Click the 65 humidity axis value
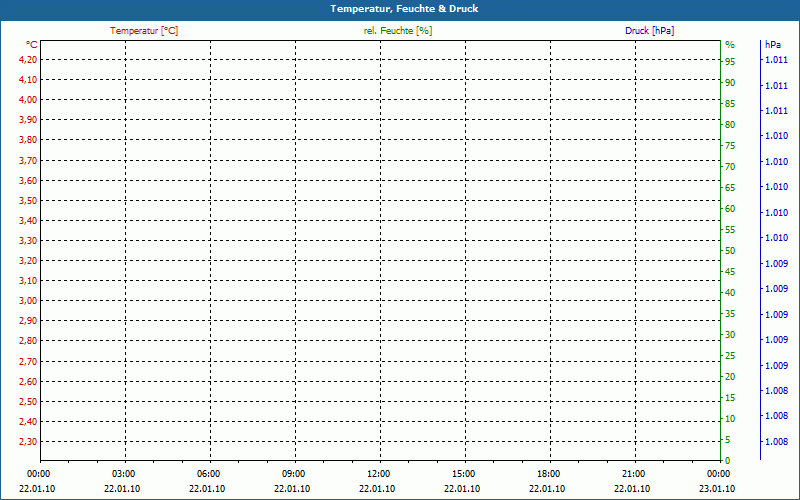 point(730,188)
